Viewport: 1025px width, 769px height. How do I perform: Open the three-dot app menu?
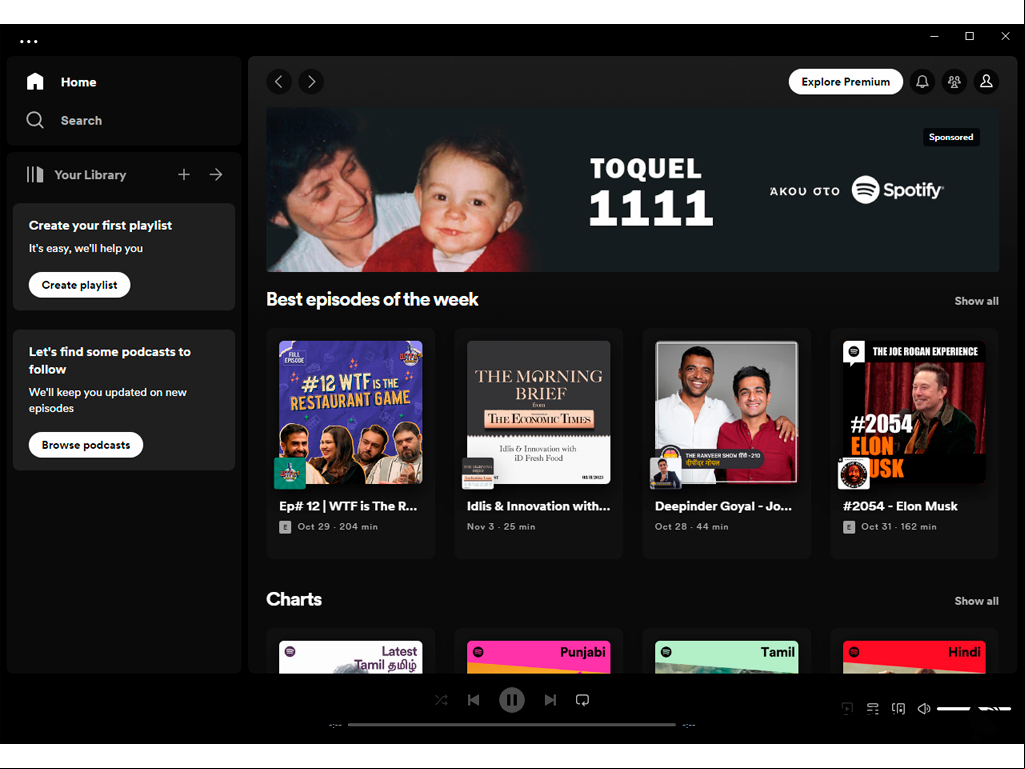[x=29, y=41]
